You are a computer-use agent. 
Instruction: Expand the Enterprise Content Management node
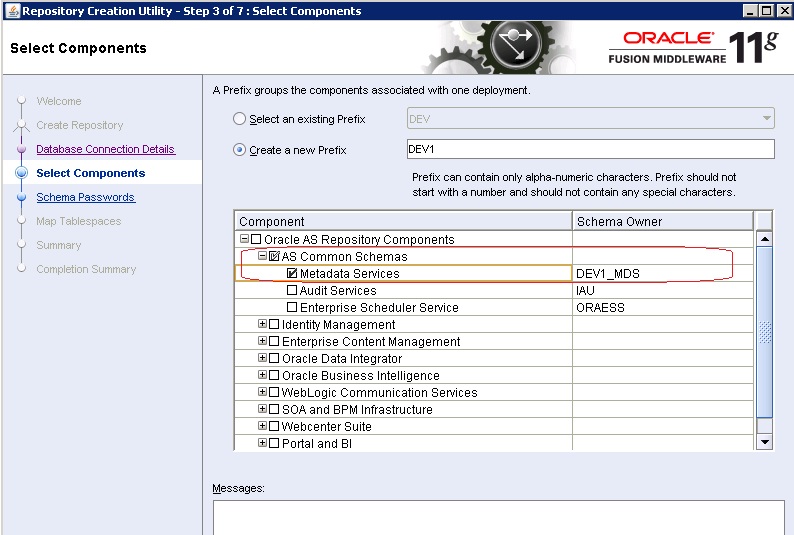click(262, 341)
